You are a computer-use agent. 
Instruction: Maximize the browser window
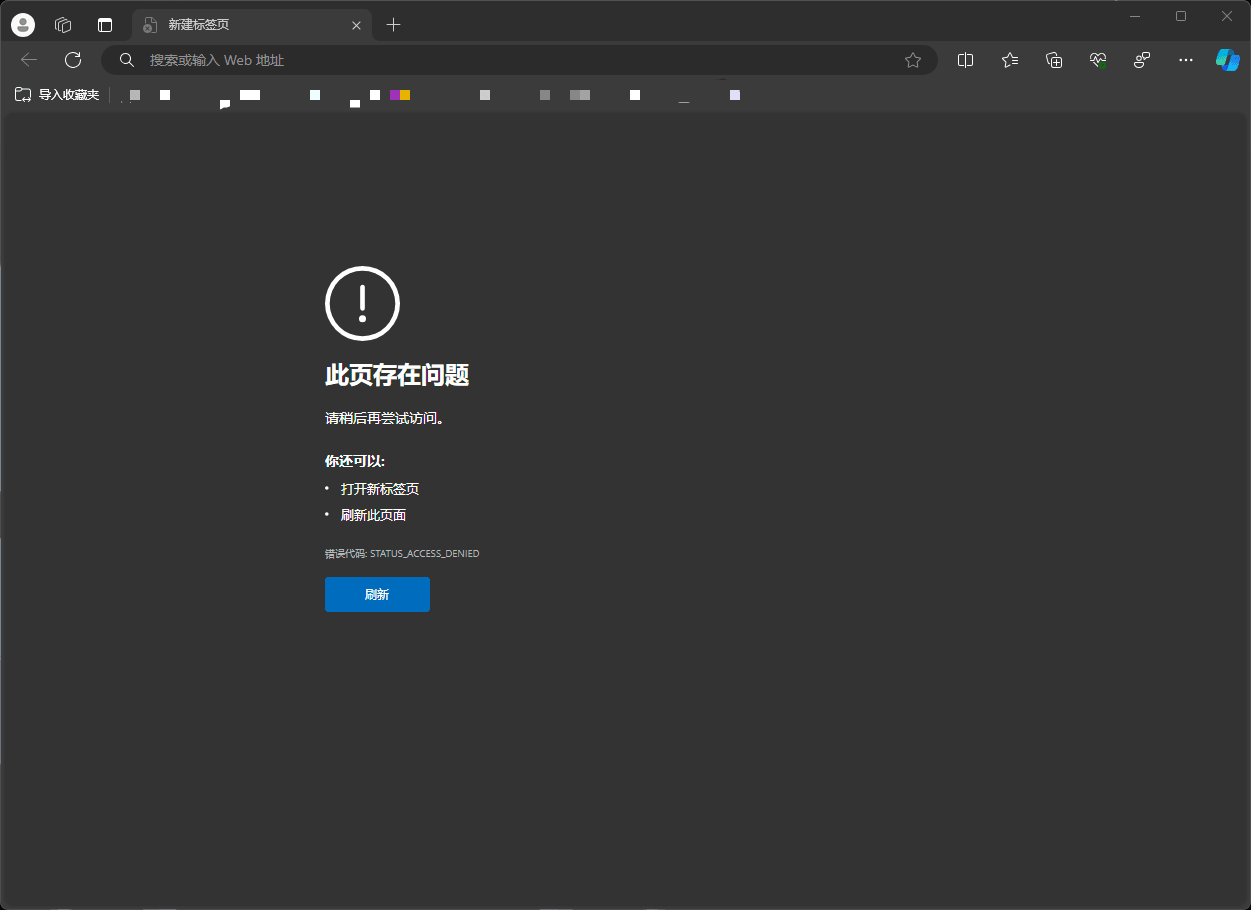pos(1181,16)
